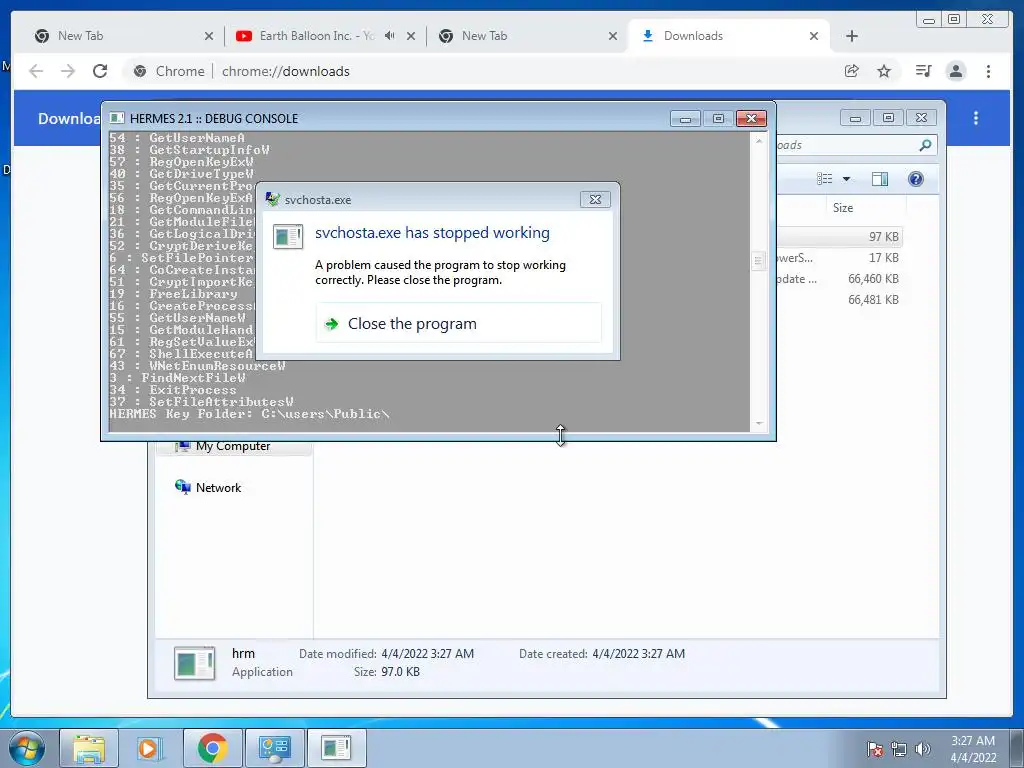Image resolution: width=1024 pixels, height=768 pixels.
Task: Minimize the HERMES debug console
Action: point(685,118)
